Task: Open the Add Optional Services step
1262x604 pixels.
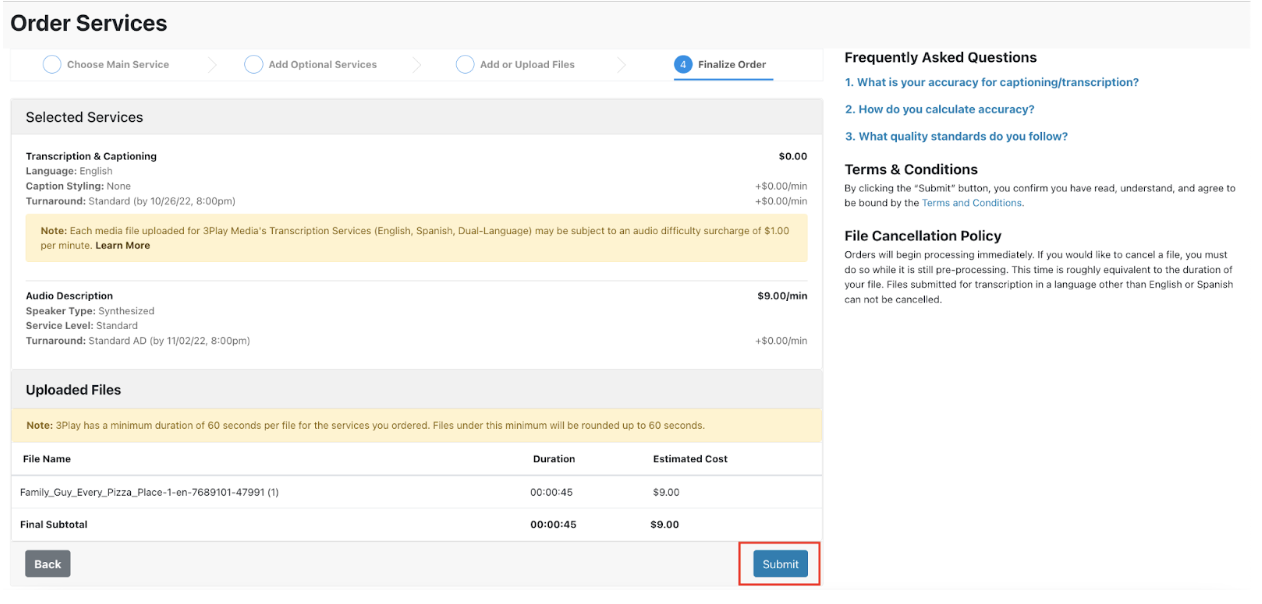Action: point(311,64)
